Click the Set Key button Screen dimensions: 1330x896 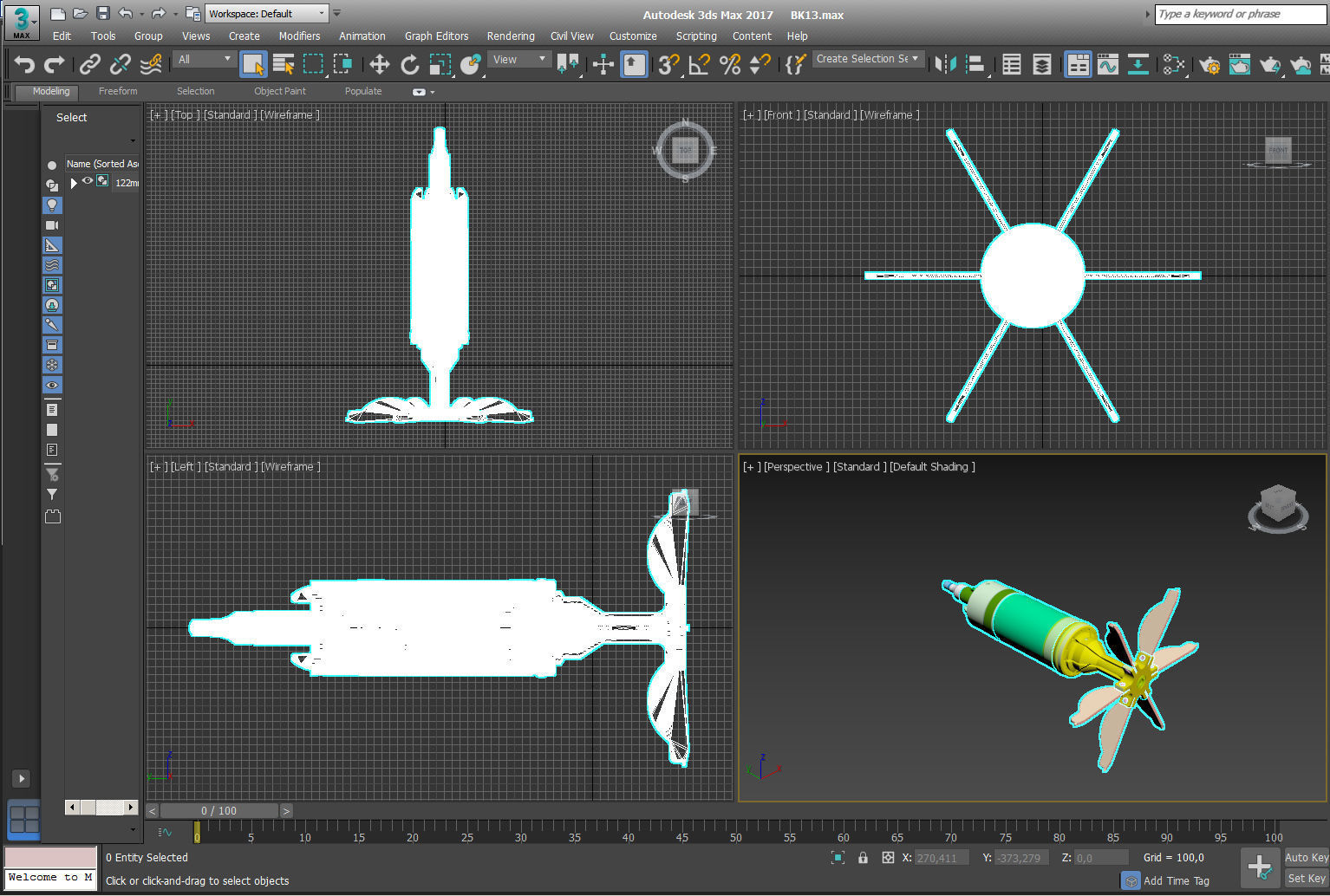[1306, 878]
